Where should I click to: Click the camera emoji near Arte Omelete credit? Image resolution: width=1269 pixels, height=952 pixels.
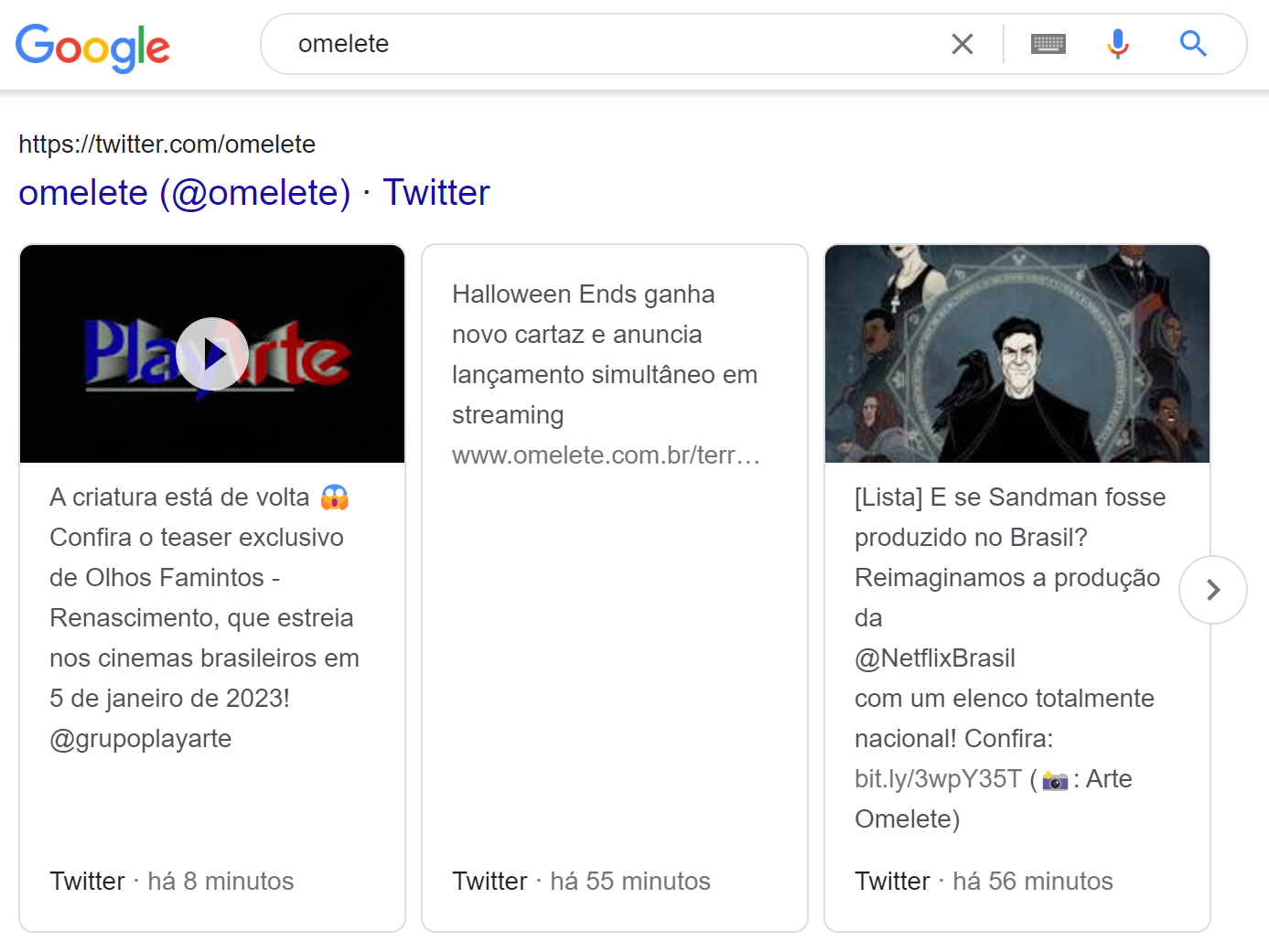pos(1054,779)
